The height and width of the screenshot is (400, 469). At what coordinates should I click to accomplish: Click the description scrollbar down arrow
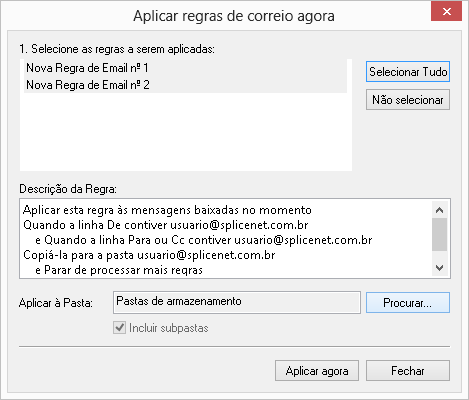(x=439, y=268)
